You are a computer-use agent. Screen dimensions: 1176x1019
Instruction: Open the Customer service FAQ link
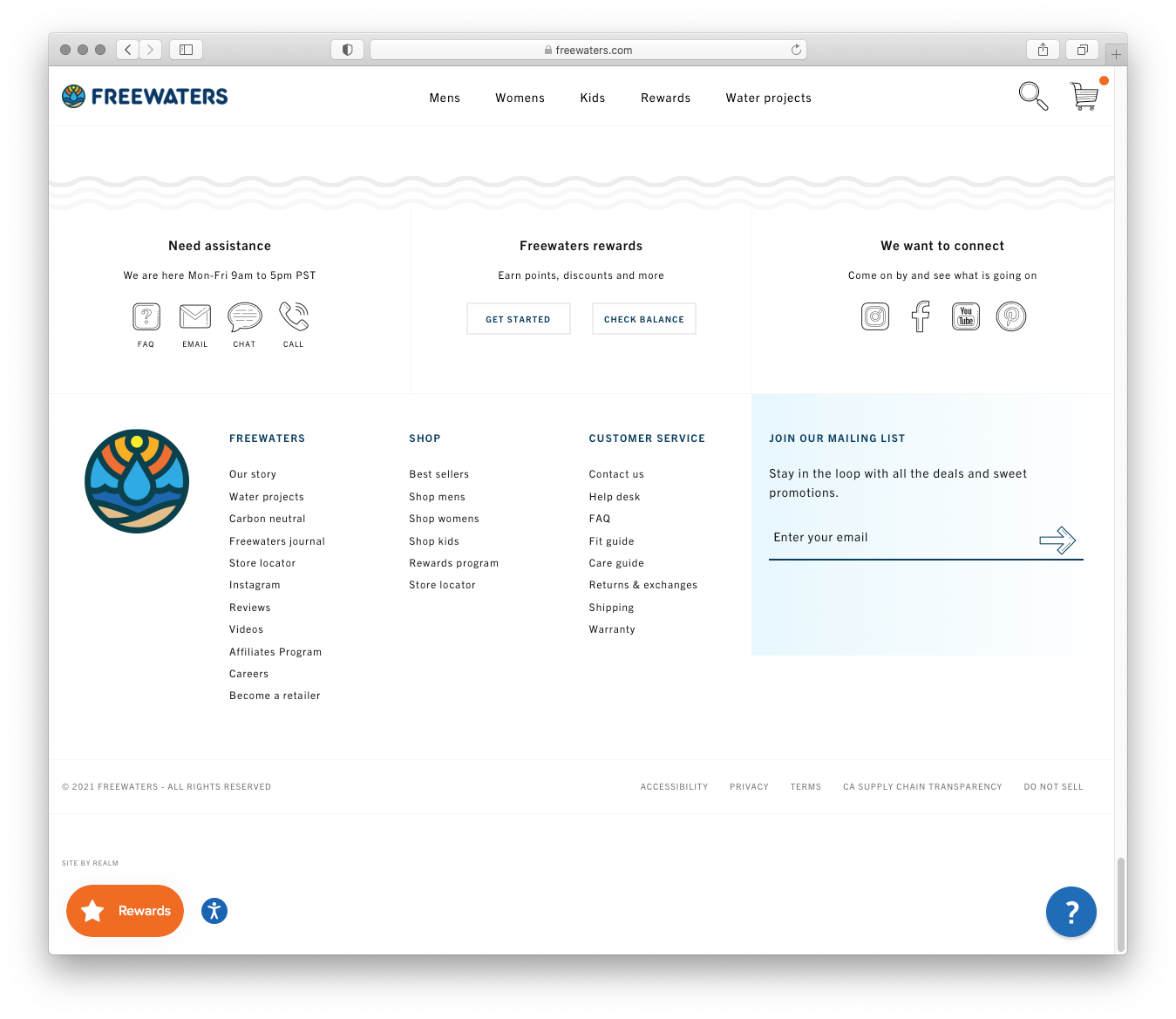[600, 519]
